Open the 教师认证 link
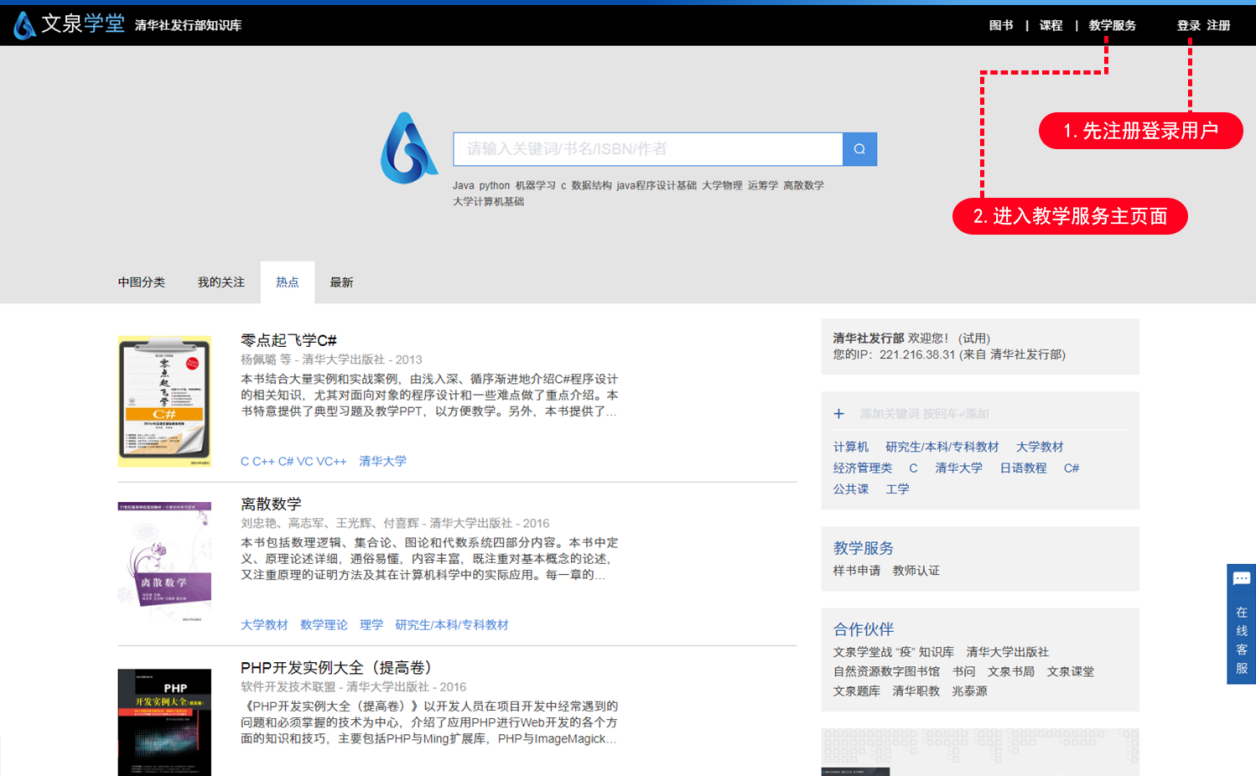The width and height of the screenshot is (1256, 776). 916,571
